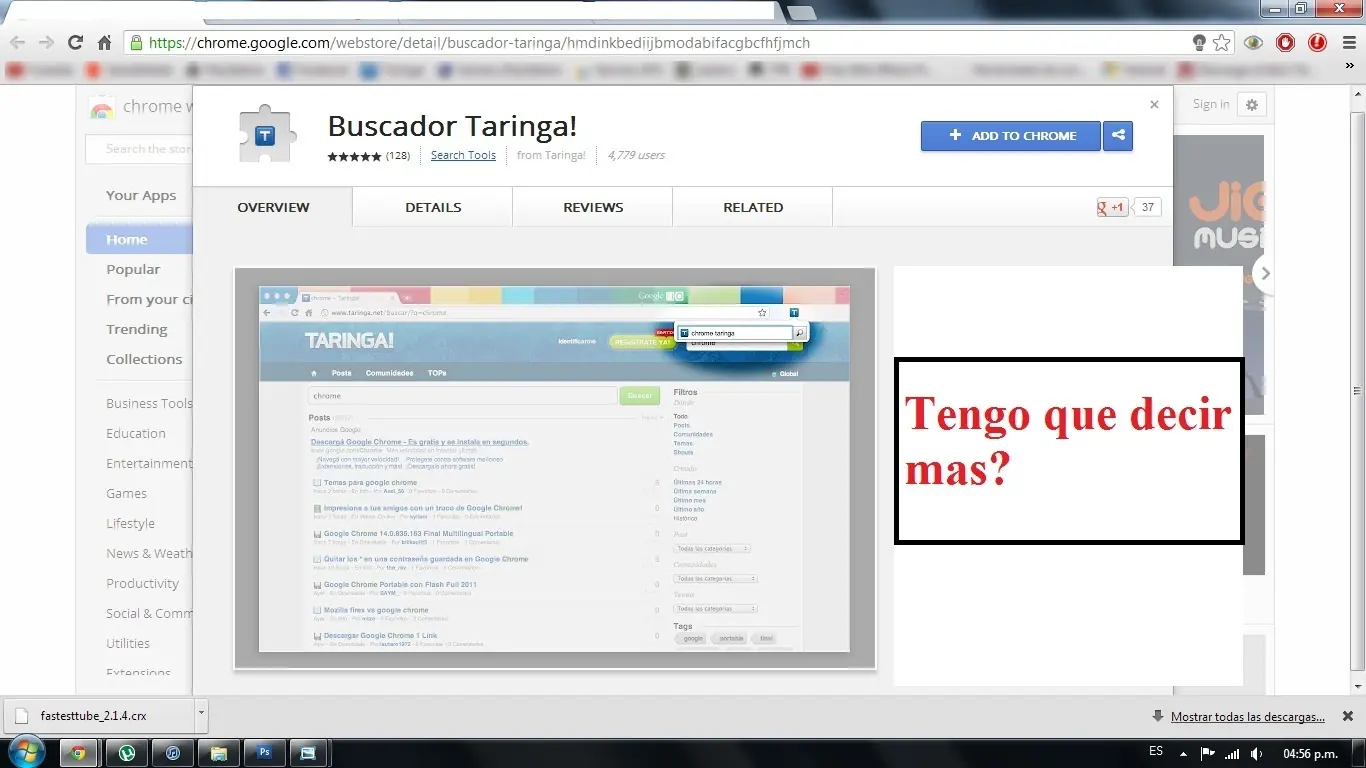Click the uTorrent taskbar icon
Image resolution: width=1366 pixels, height=768 pixels.
pos(126,753)
